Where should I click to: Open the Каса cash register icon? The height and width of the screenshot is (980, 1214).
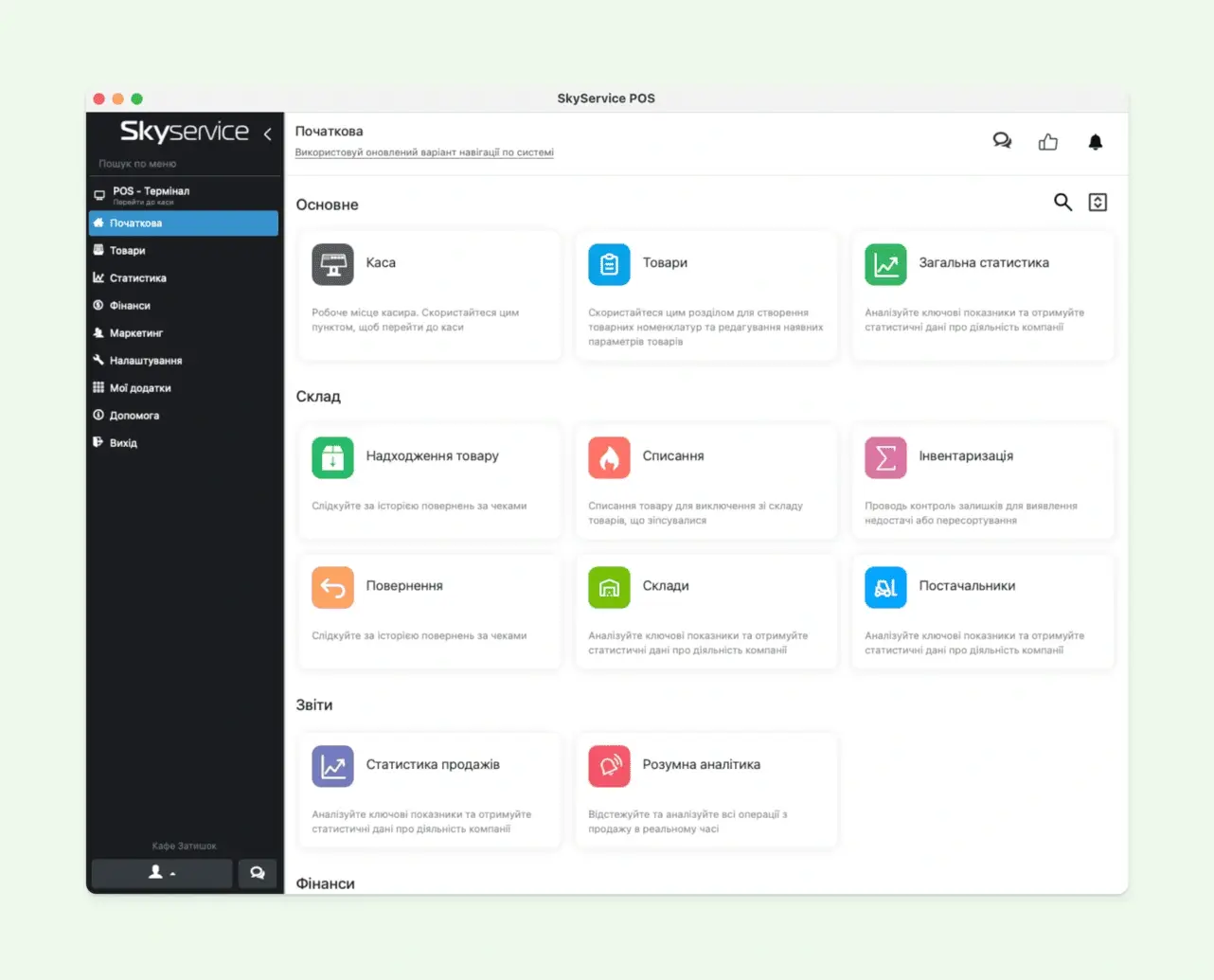332,264
